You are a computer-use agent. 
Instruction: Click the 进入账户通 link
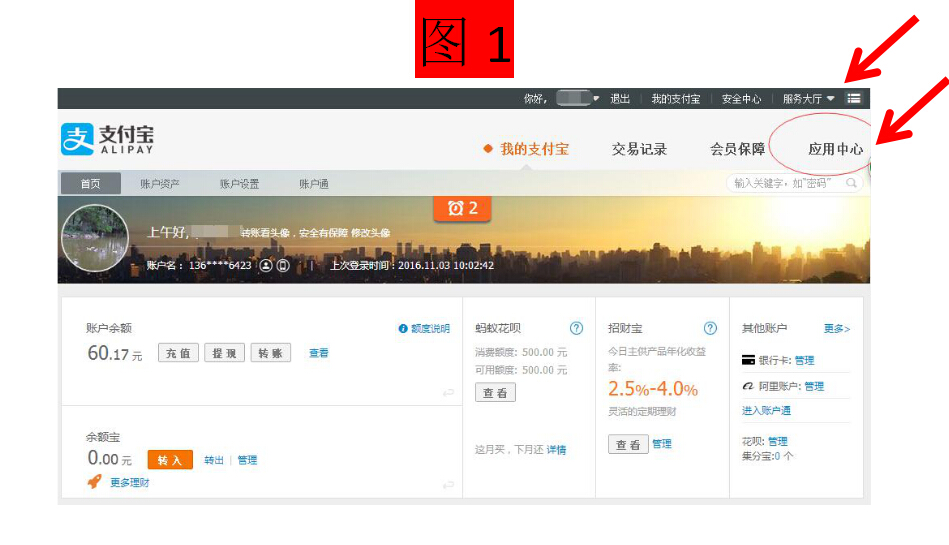point(766,411)
